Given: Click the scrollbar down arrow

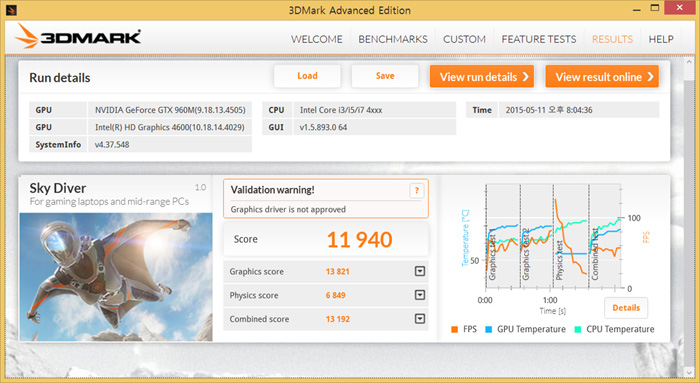Looking at the screenshot, I should [688, 372].
